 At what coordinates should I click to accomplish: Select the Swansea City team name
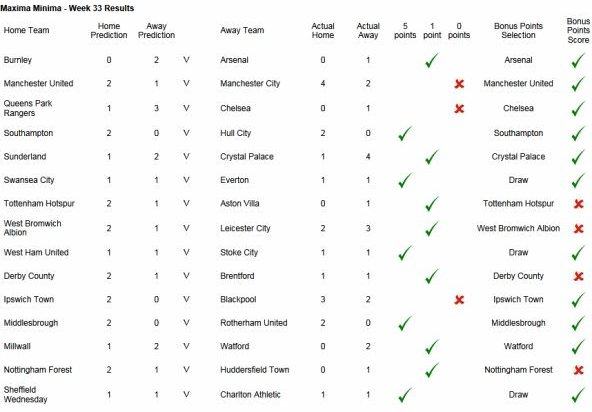point(29,180)
